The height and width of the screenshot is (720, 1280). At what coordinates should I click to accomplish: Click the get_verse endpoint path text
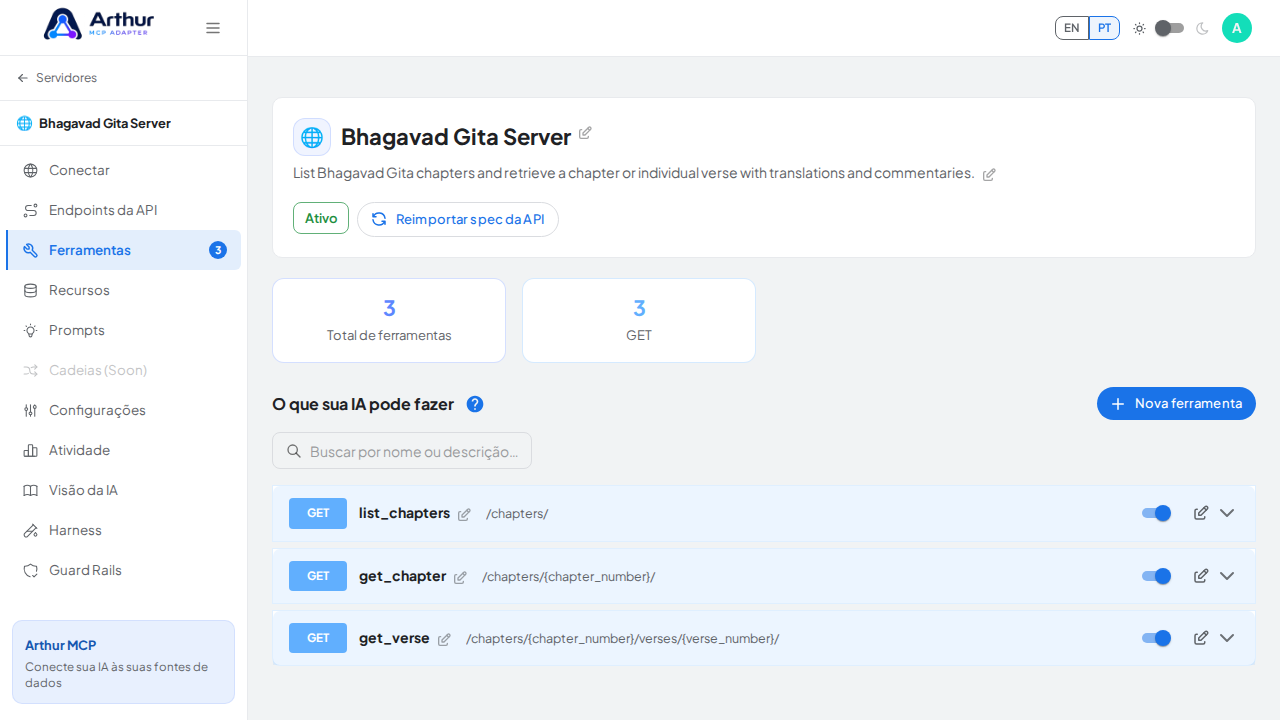[623, 639]
